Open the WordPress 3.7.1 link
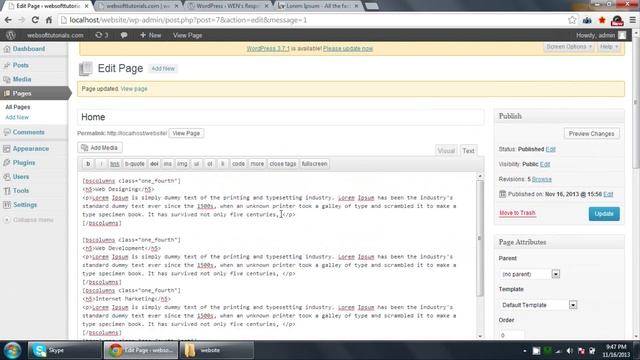 click(268, 49)
